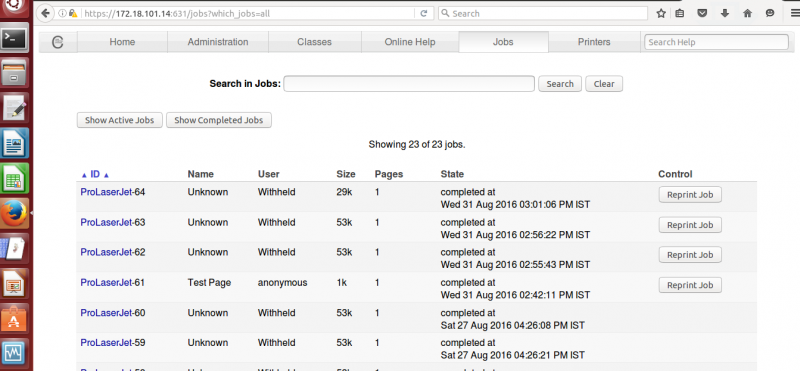Reprint job ProLaserJet-63
This screenshot has height=371, width=800.
[690, 225]
